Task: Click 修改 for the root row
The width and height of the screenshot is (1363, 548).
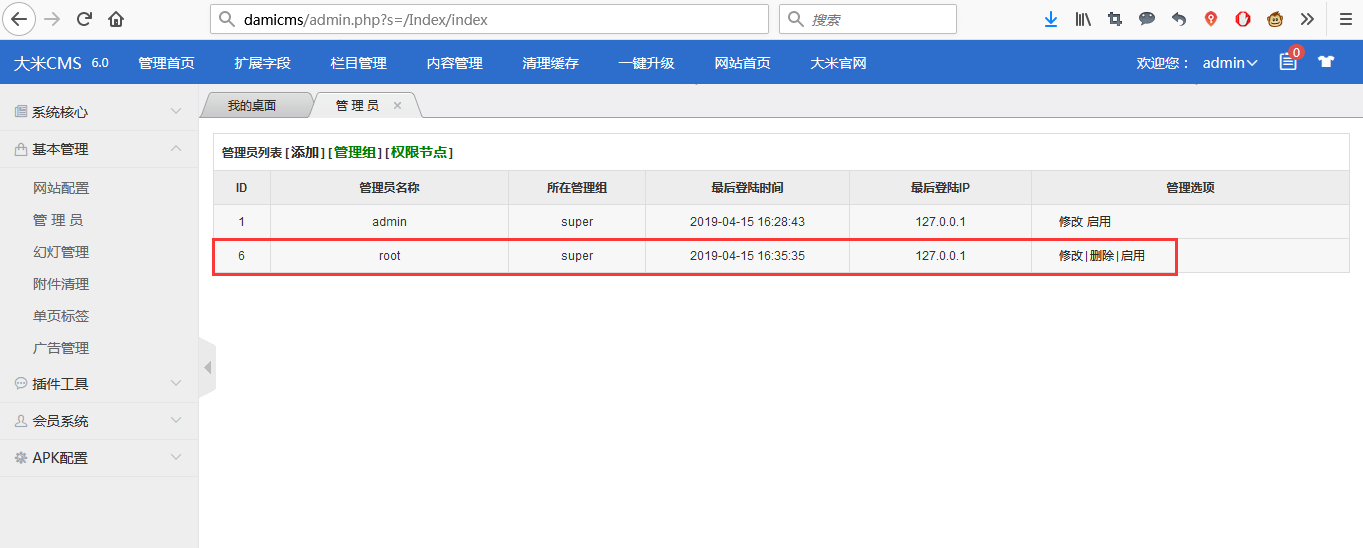Action: 1071,256
